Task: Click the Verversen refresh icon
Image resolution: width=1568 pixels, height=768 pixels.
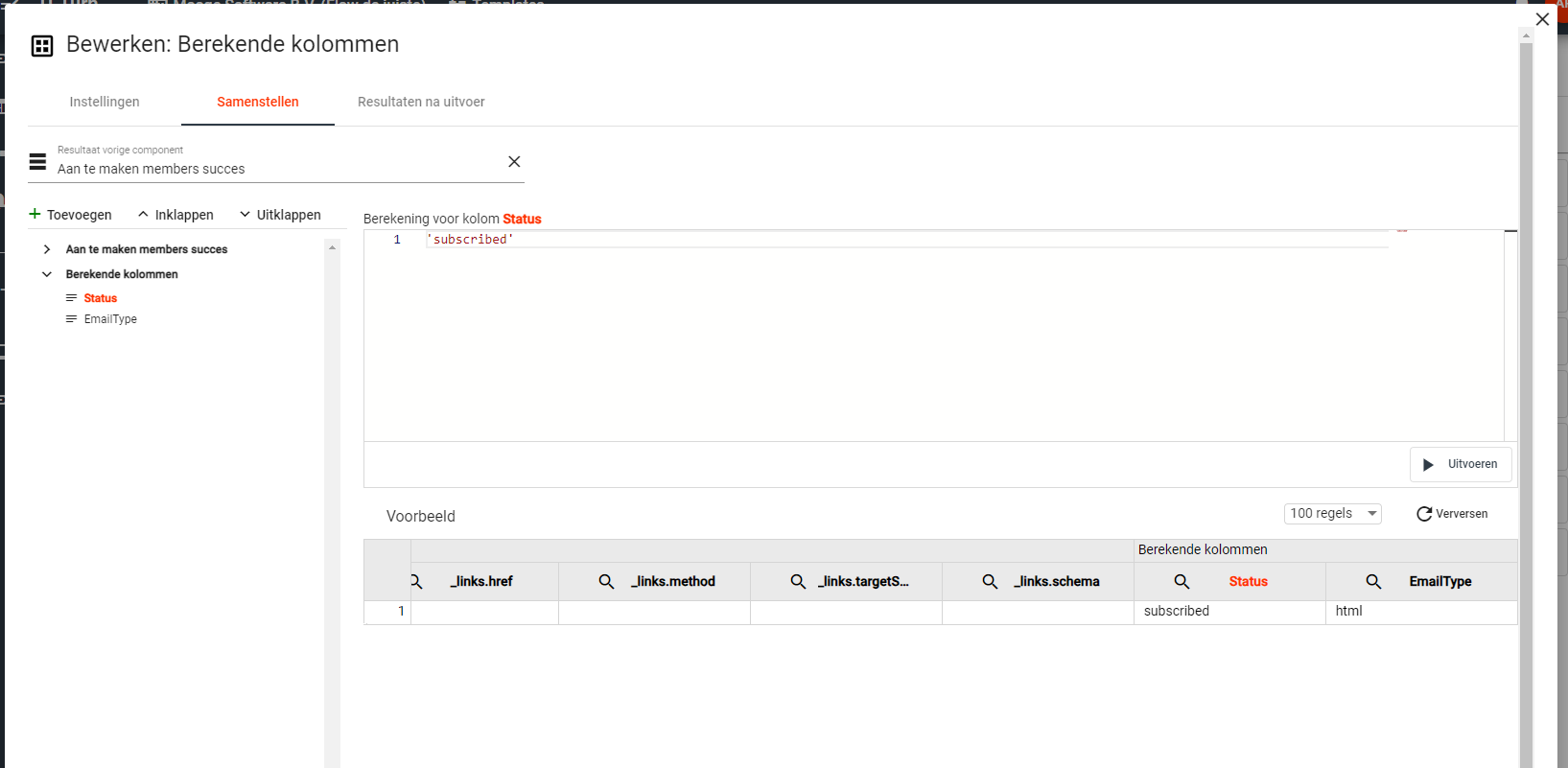Action: coord(1424,514)
